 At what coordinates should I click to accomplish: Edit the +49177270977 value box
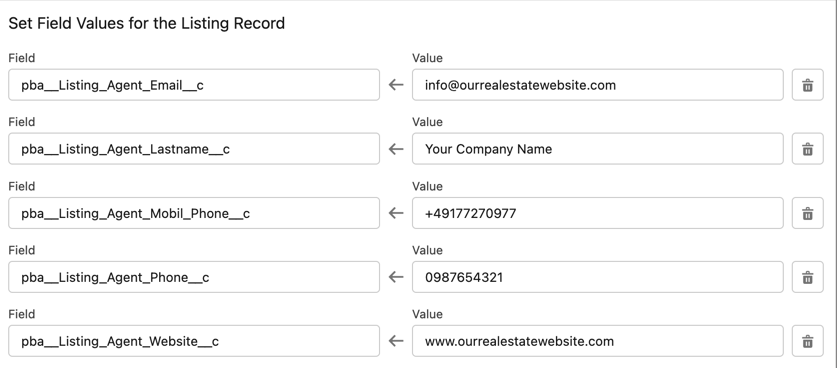click(x=598, y=213)
